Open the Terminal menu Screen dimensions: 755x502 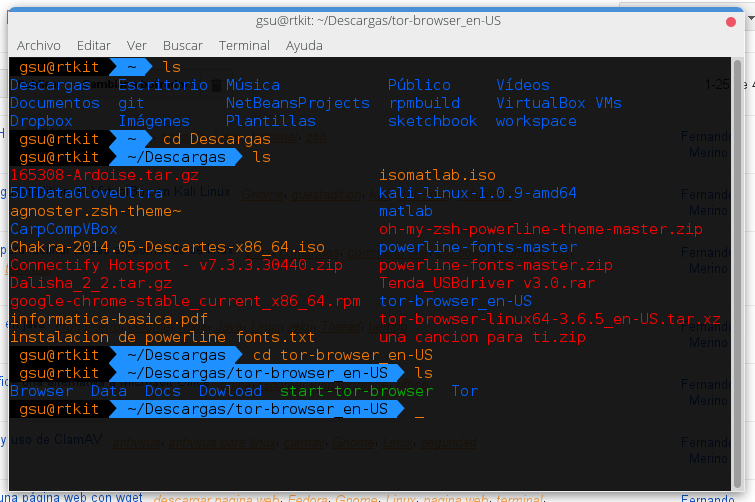244,46
